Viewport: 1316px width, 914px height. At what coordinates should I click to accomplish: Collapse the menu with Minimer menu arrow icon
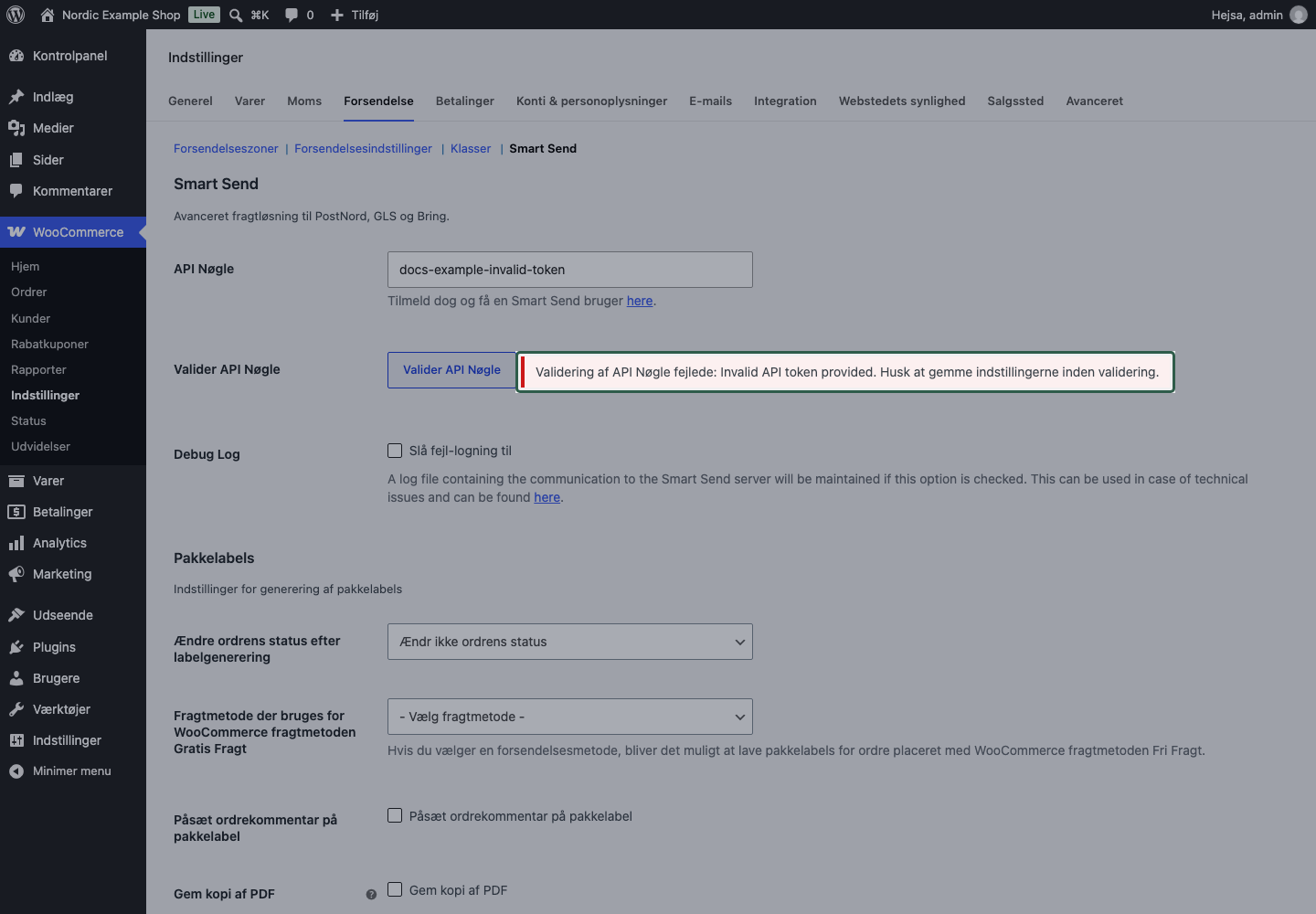pyautogui.click(x=16, y=771)
